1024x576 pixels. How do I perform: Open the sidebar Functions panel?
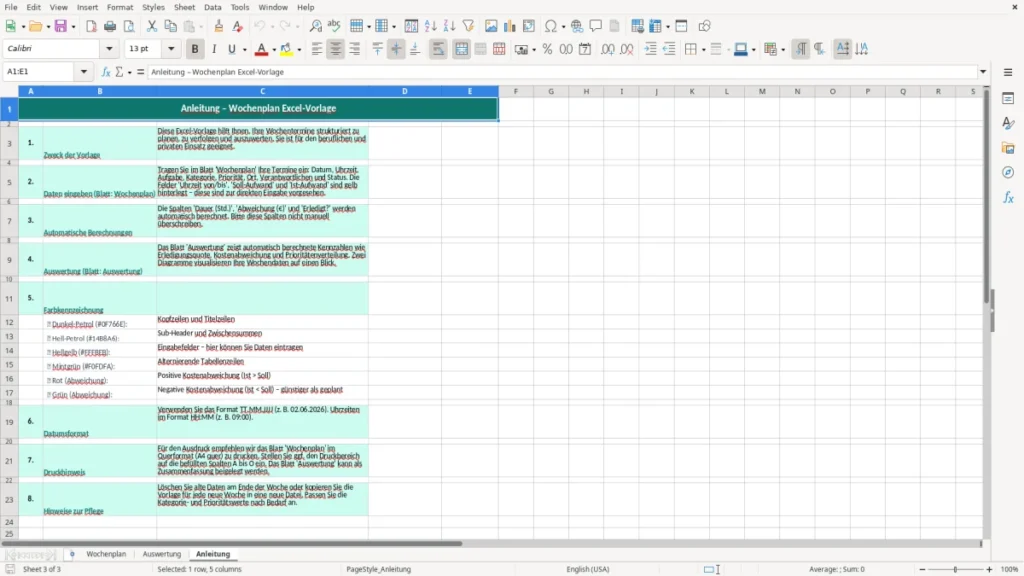click(x=1008, y=197)
